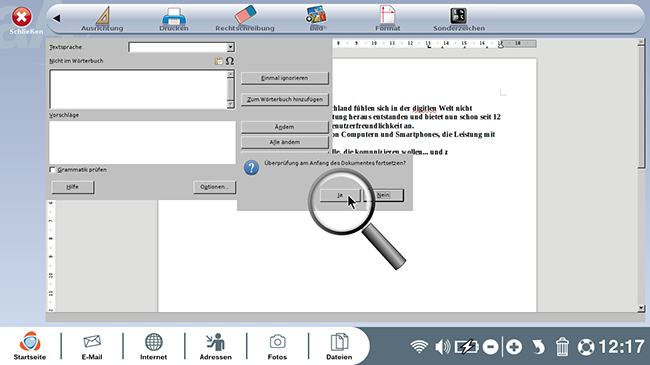
Task: Click the Alle ändern button
Action: coord(284,142)
